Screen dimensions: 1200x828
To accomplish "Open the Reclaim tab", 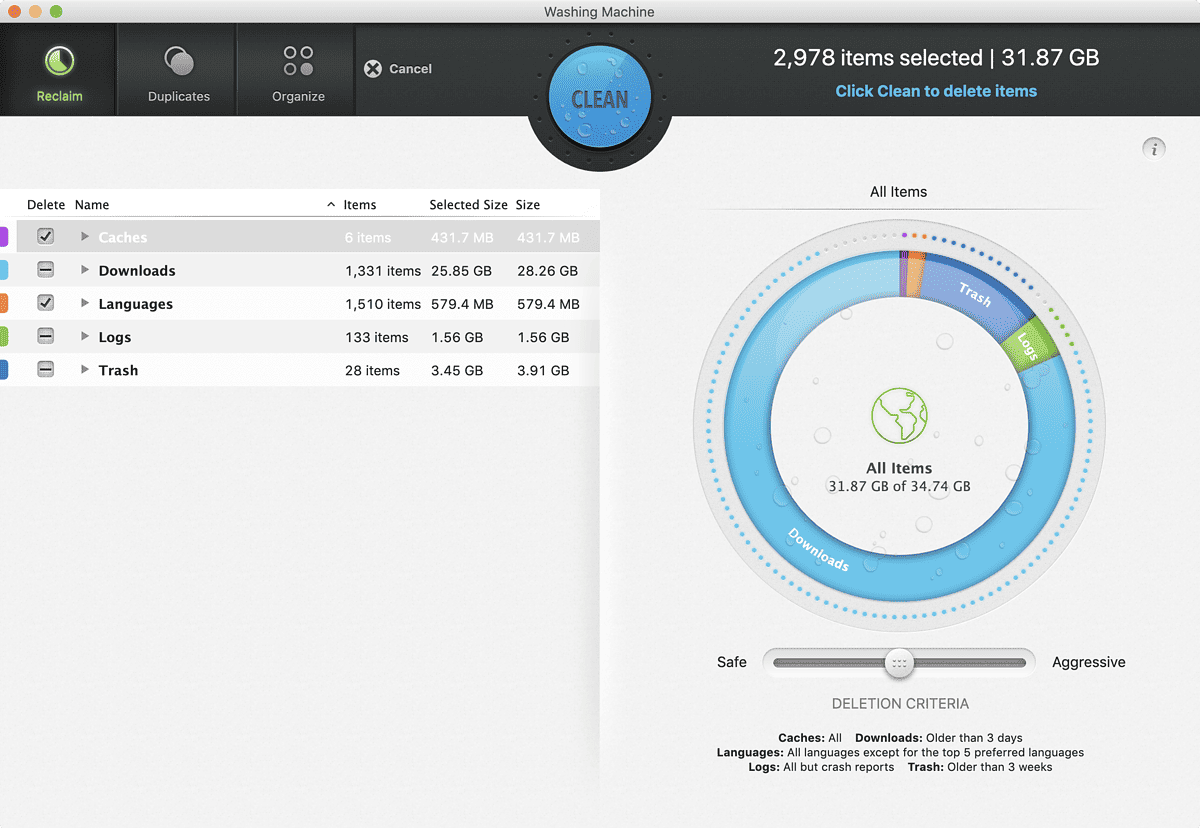I will click(x=58, y=70).
